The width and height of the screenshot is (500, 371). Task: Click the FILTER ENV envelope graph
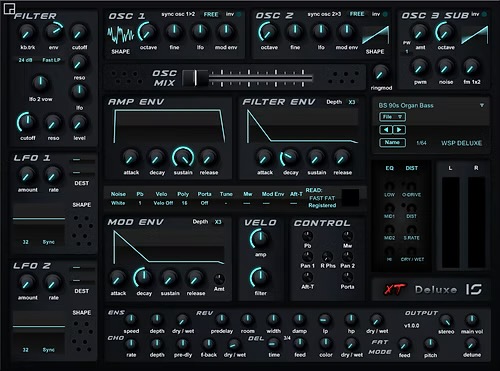302,126
